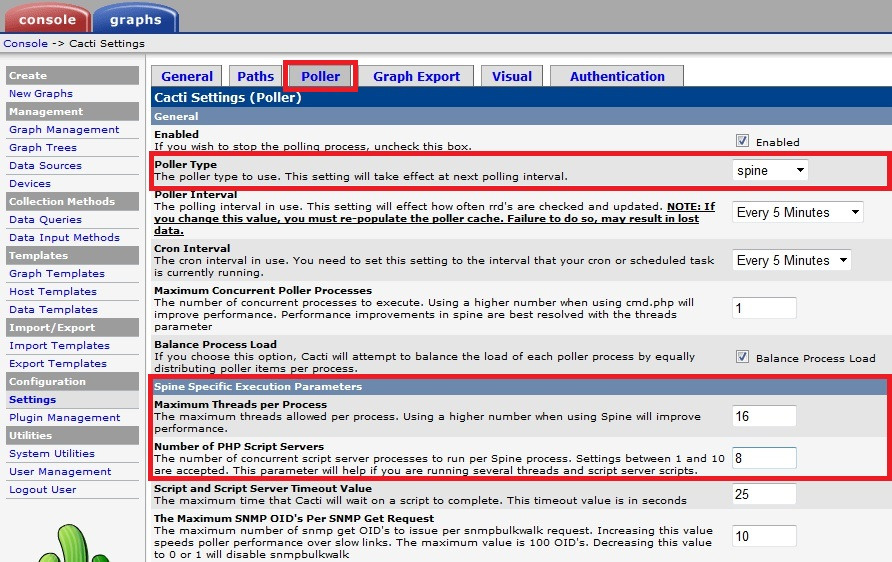Open the Cron Interval dropdown

pos(791,261)
